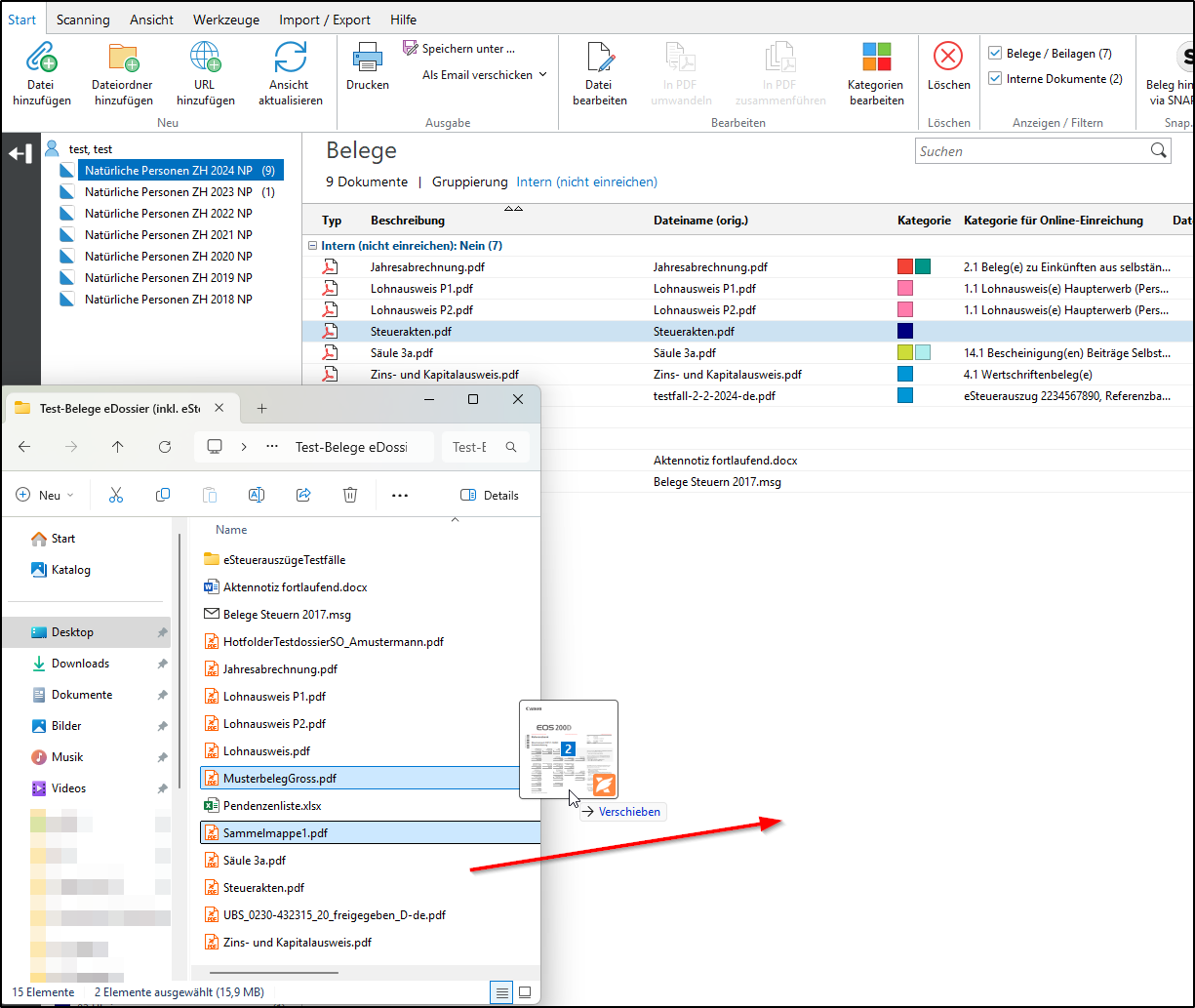Image resolution: width=1195 pixels, height=1008 pixels.
Task: Click the URL hinzufügen globe icon
Action: point(205,57)
